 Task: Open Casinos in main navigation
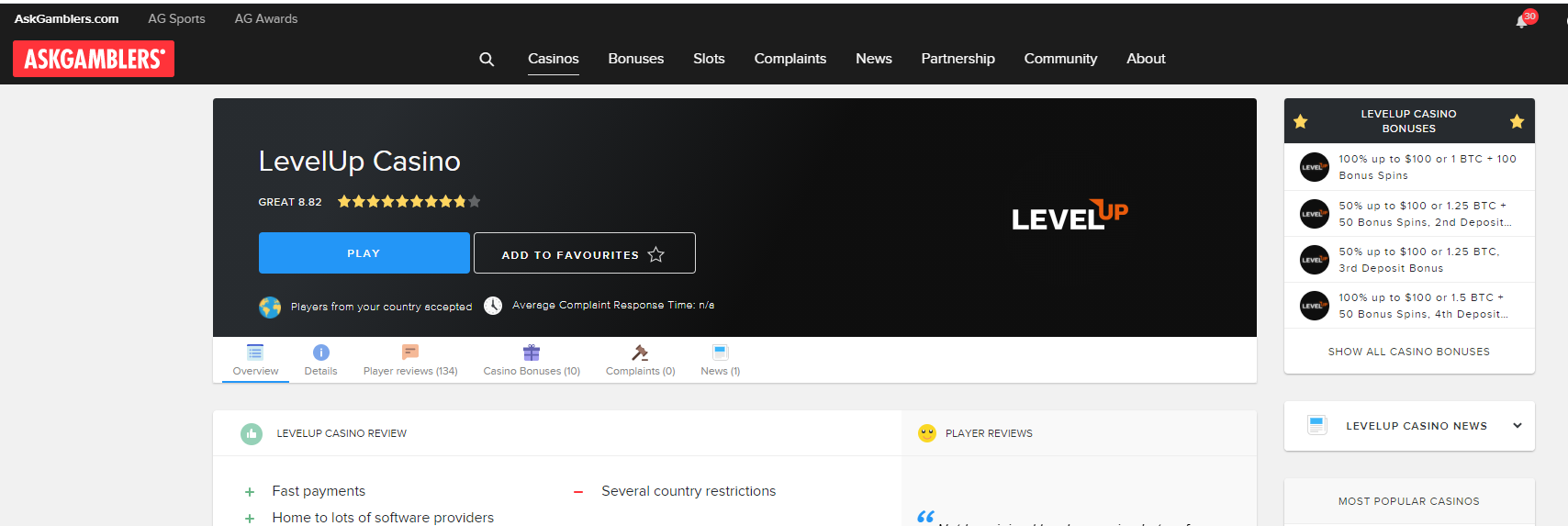(x=554, y=59)
